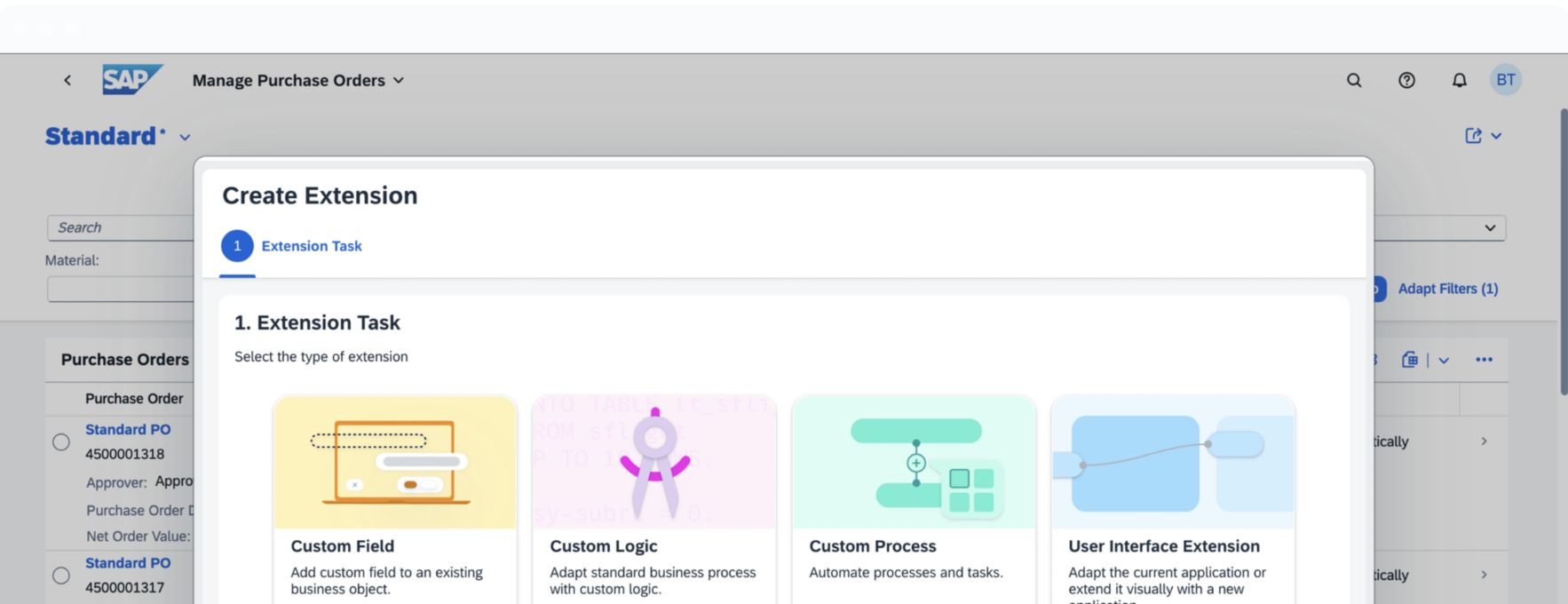
Task: Select radio button for PO 4500001317
Action: 61,576
